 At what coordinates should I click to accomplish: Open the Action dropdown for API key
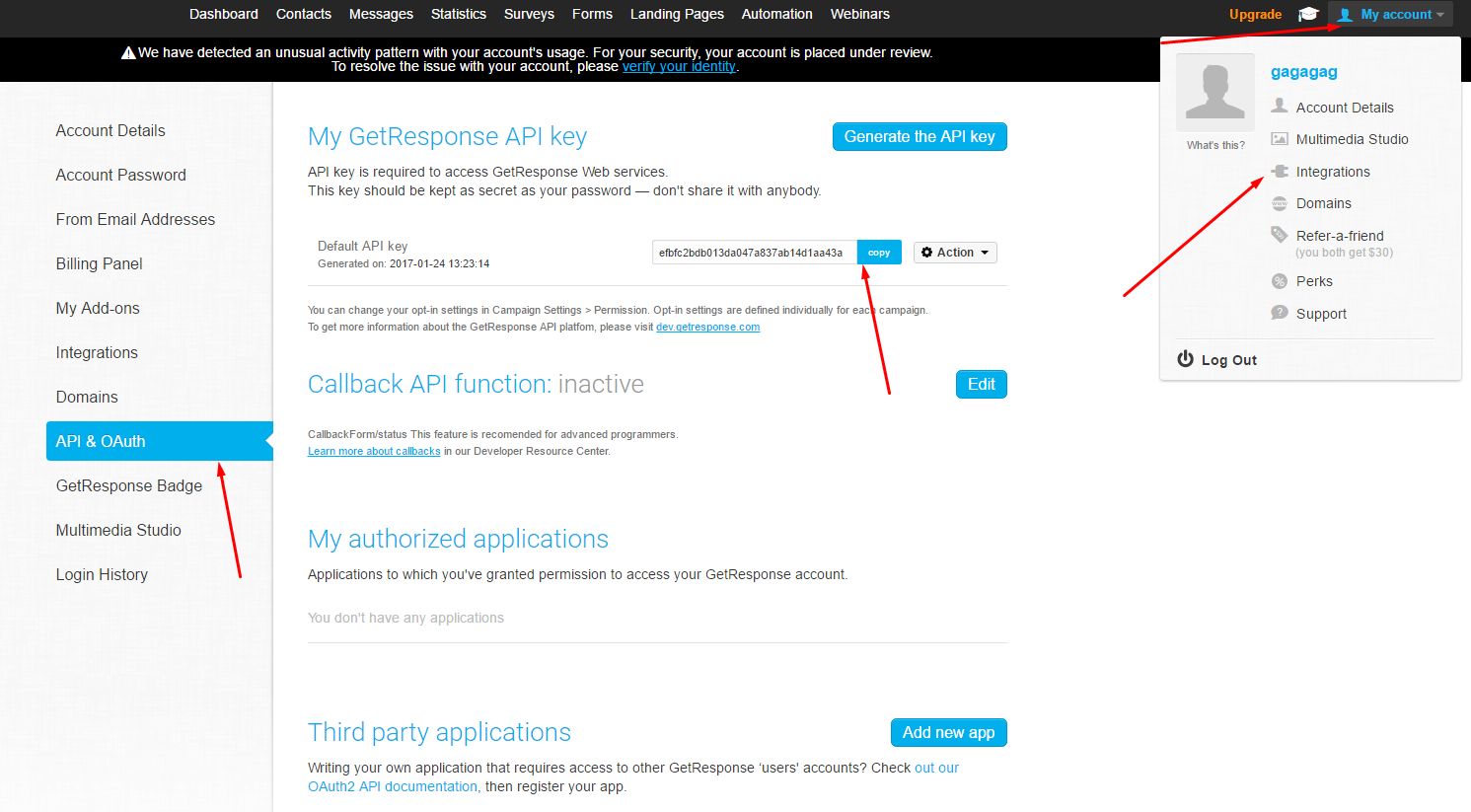955,253
